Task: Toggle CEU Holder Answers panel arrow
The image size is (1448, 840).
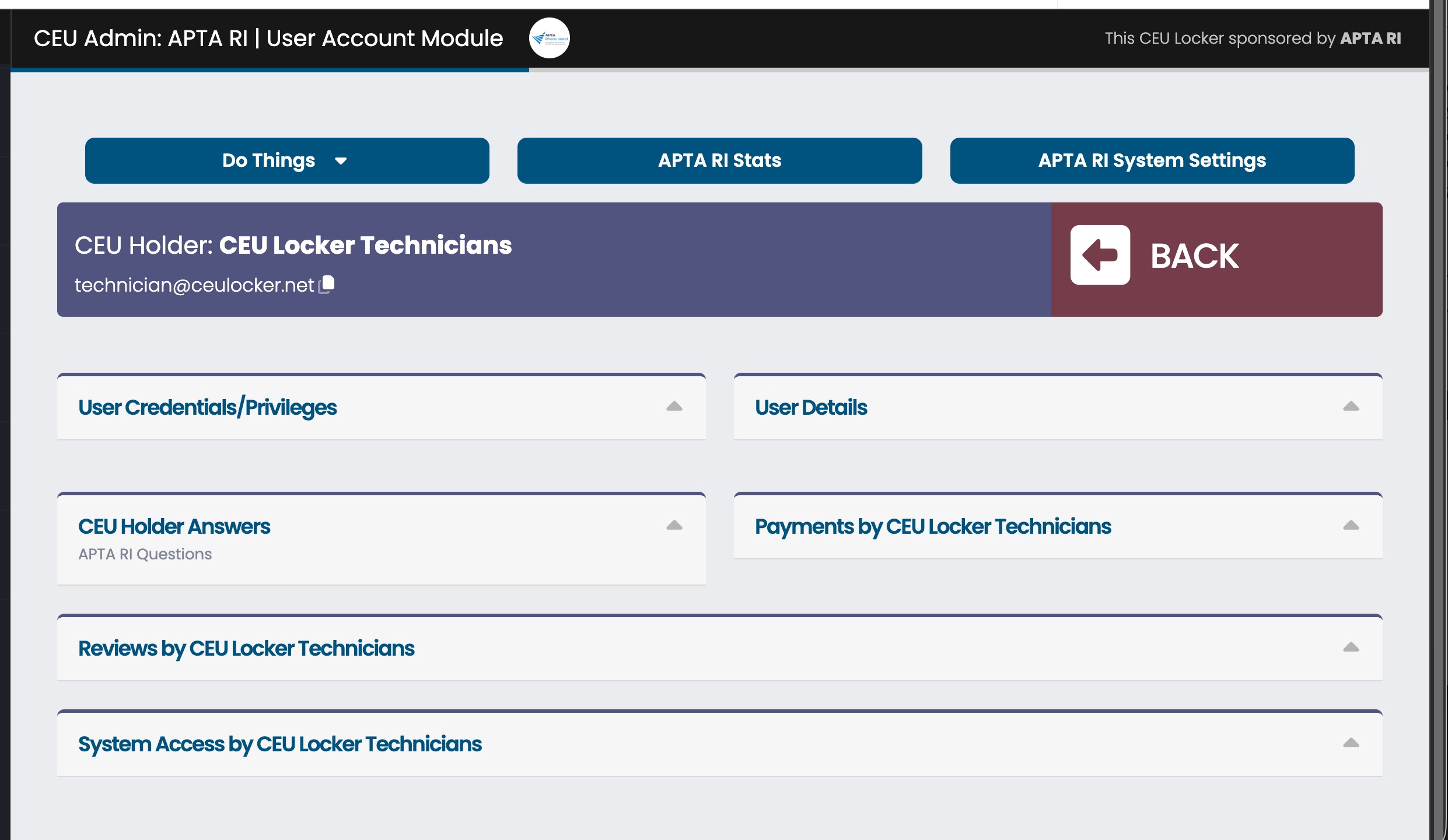Action: 674,526
